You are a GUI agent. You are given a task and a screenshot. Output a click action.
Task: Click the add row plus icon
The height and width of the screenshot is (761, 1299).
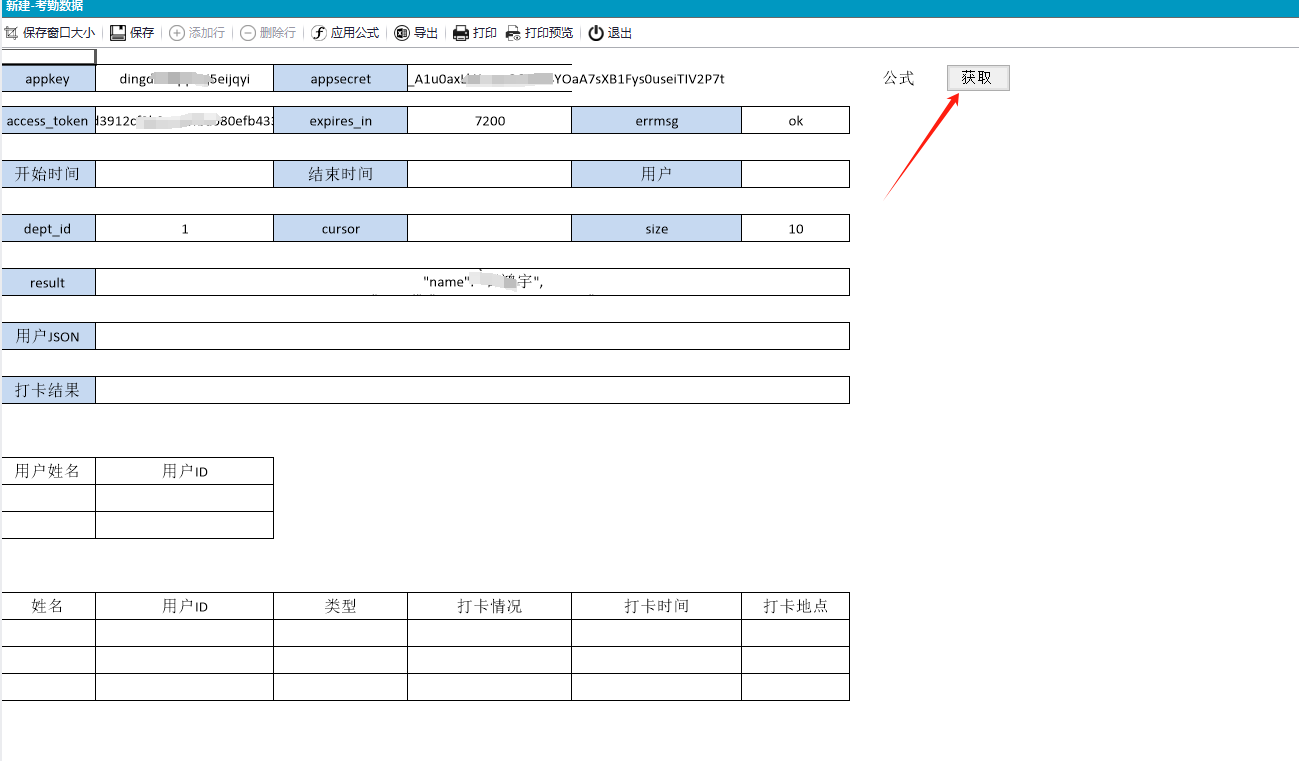[x=177, y=33]
